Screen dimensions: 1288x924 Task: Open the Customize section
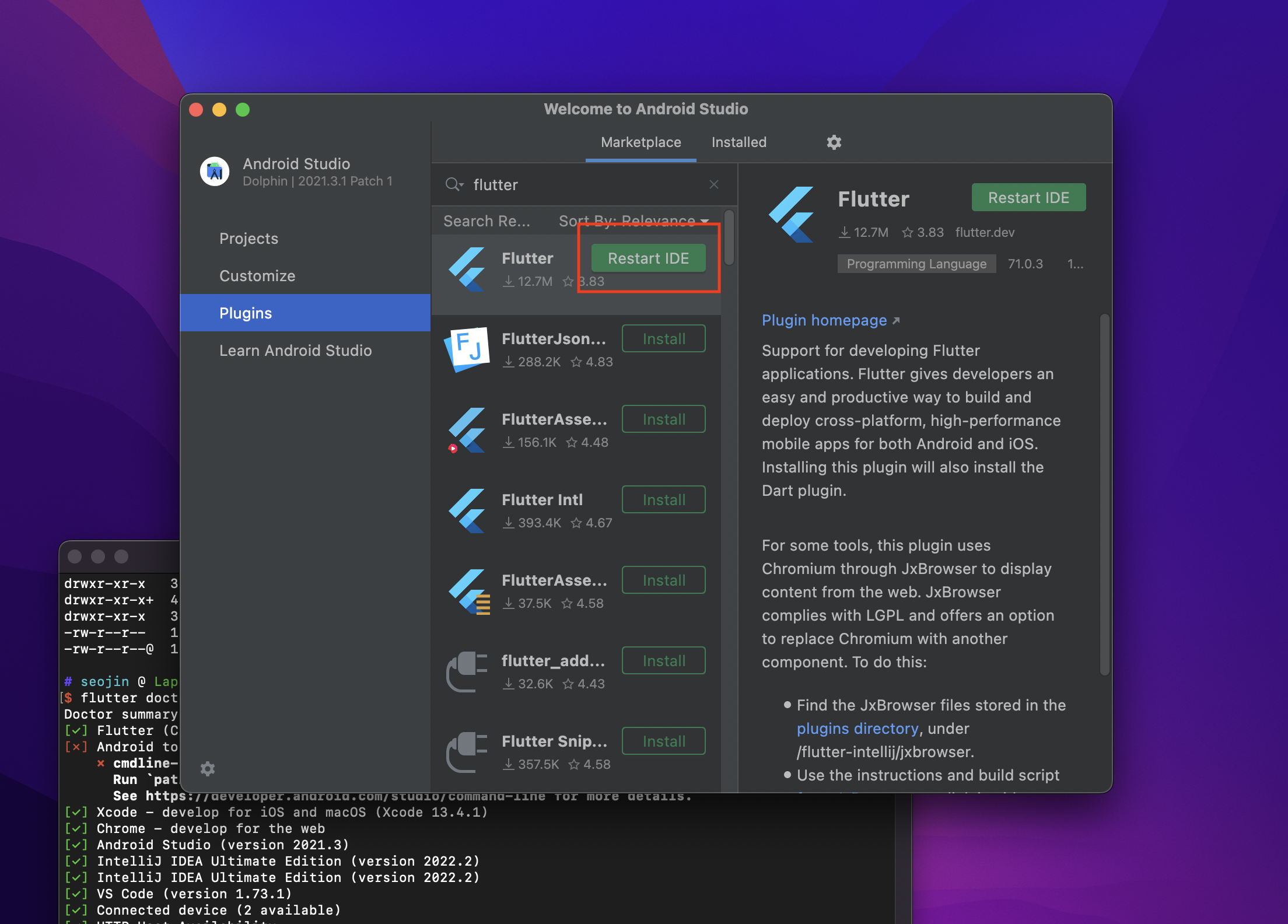[x=257, y=276]
